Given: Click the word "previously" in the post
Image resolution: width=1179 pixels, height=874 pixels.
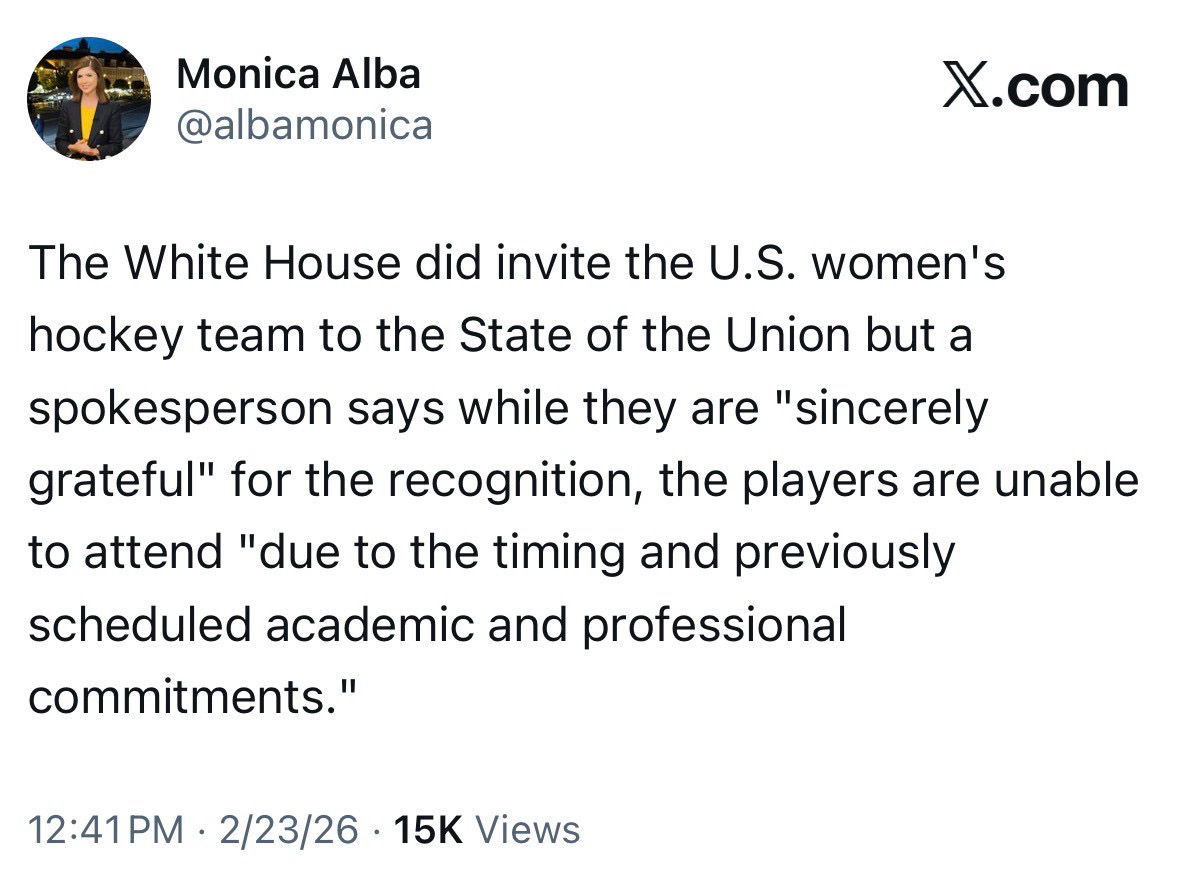Looking at the screenshot, I should (845, 554).
